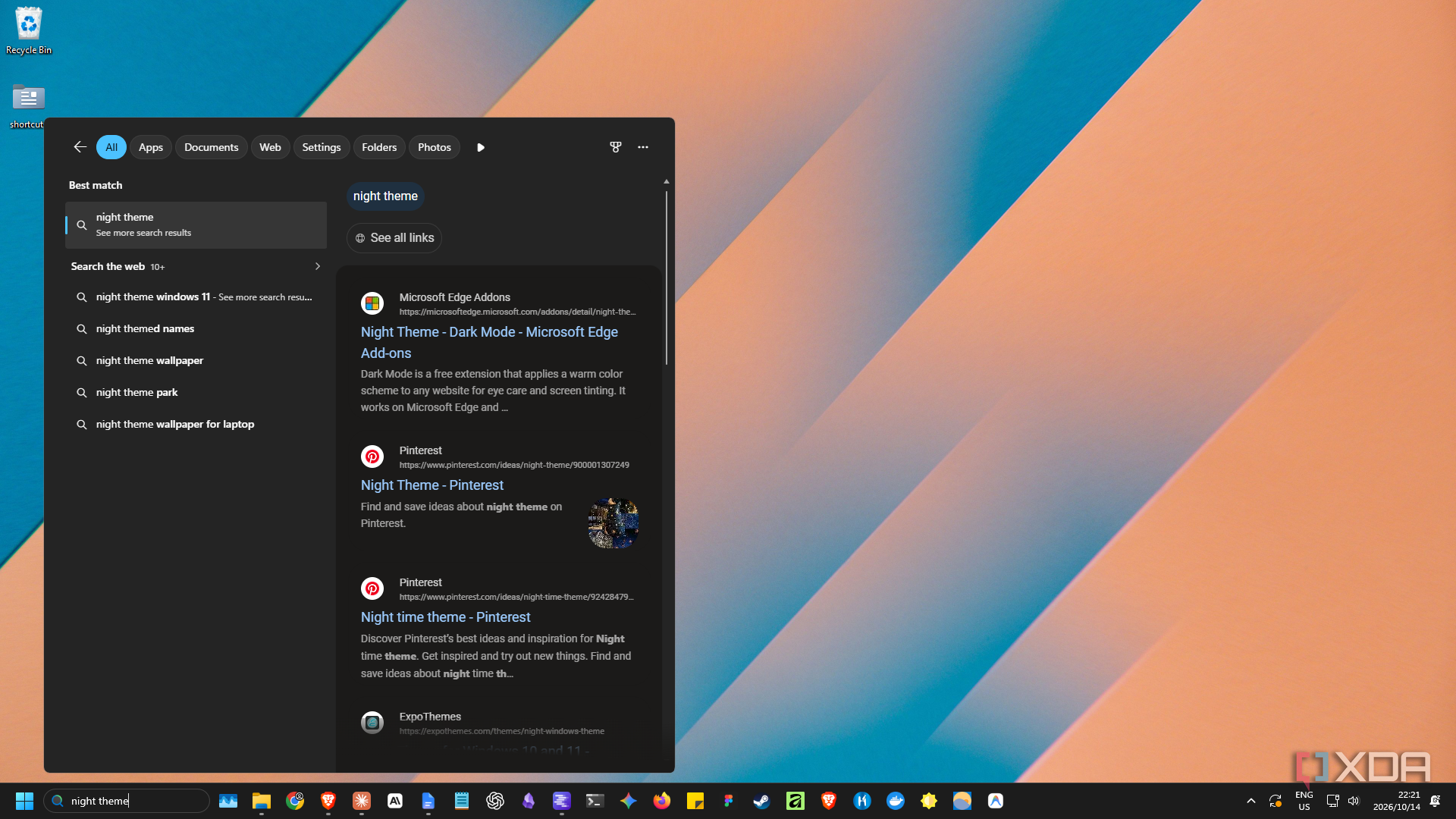Switch to the Photos filter tab
Image resolution: width=1456 pixels, height=819 pixels.
[x=435, y=147]
